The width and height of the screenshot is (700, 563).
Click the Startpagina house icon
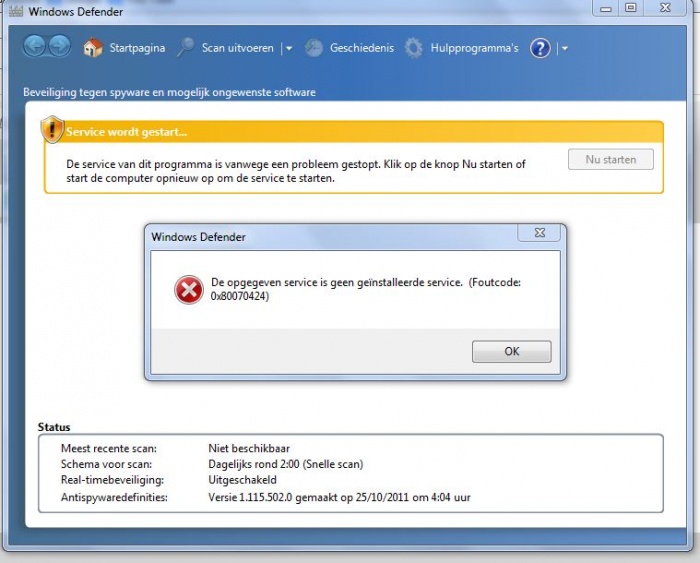[x=92, y=48]
